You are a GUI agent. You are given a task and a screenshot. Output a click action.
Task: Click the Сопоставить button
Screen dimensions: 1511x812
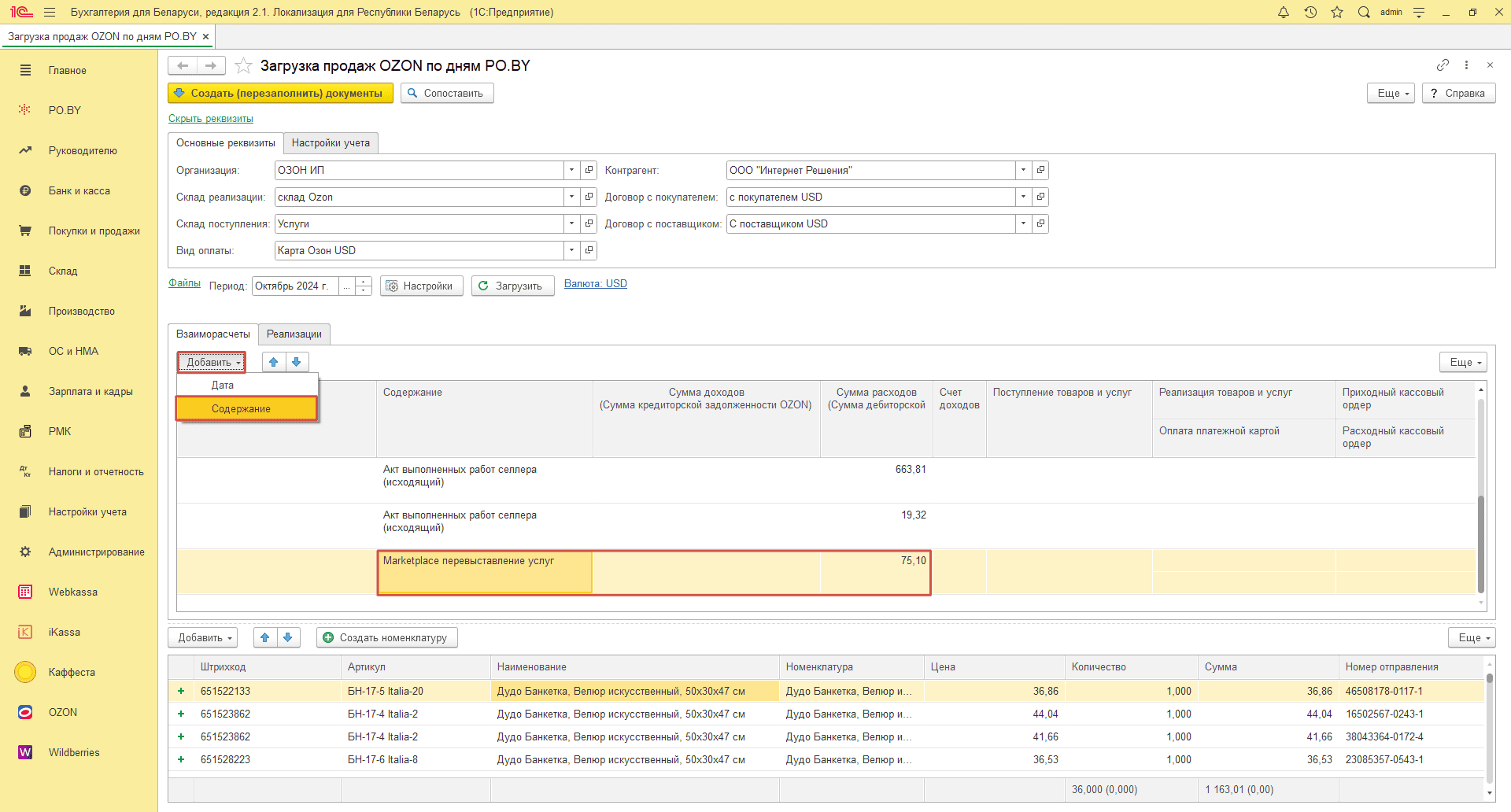(447, 93)
